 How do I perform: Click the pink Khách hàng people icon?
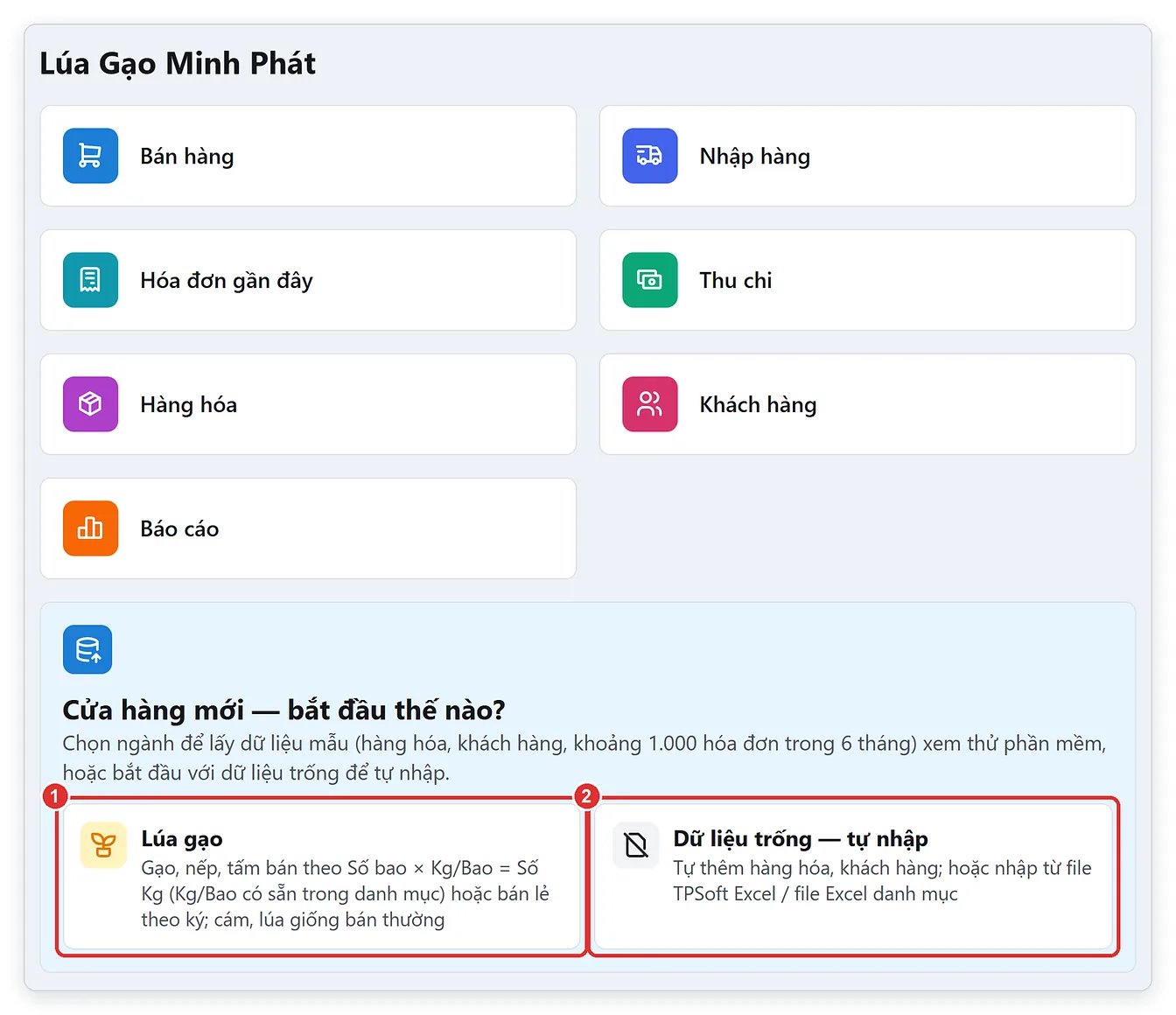coord(649,404)
